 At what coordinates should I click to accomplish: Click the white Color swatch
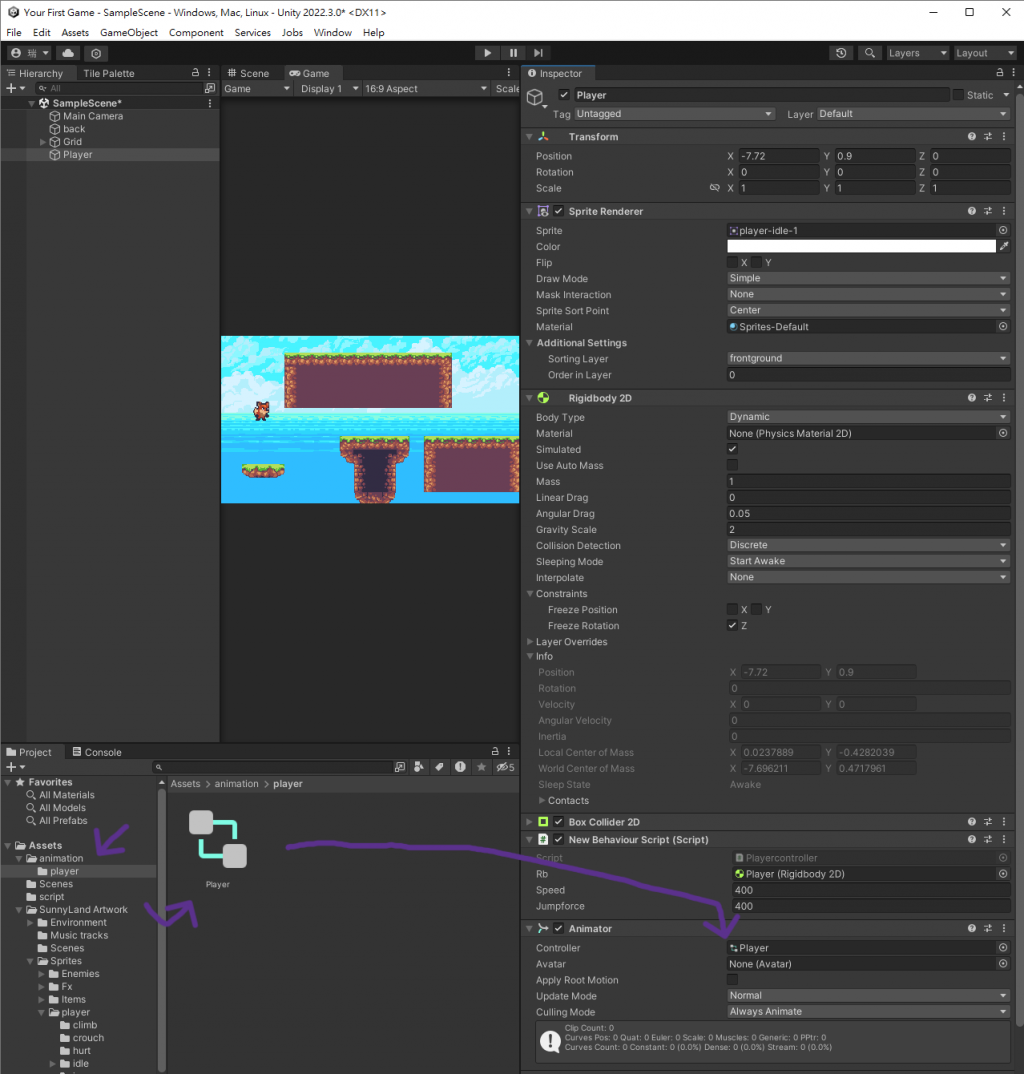[x=861, y=247]
